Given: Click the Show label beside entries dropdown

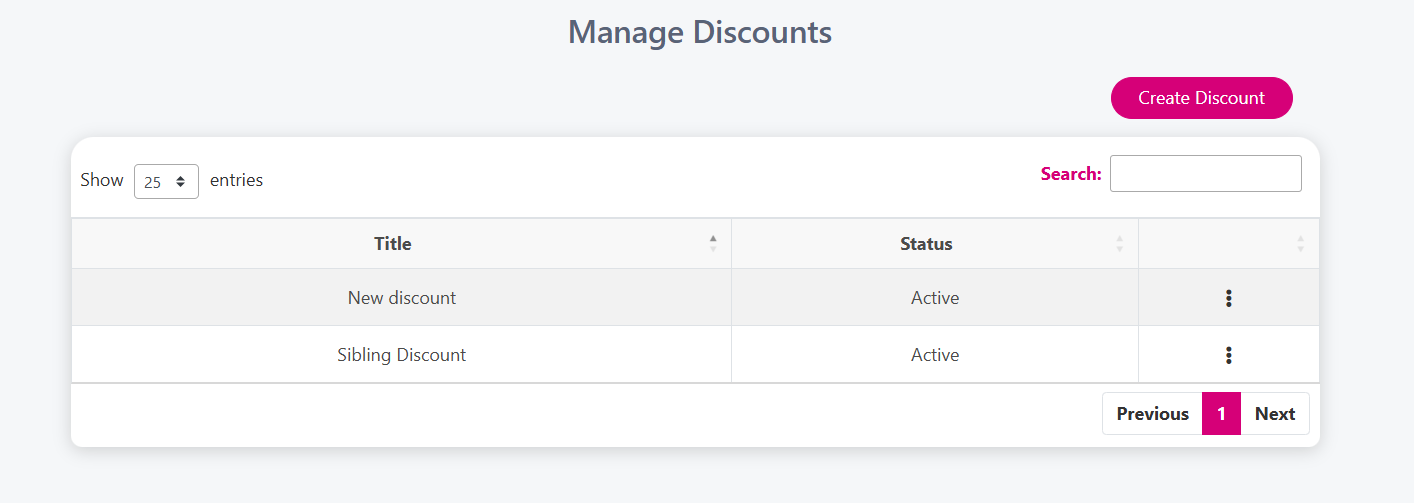Looking at the screenshot, I should coord(102,180).
